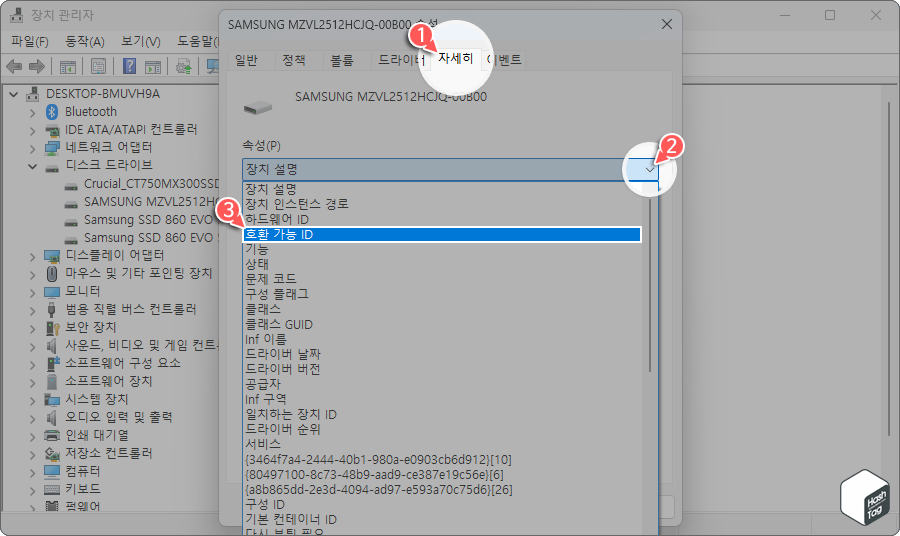
Task: Toggle the show/hide console tree toolbar icon
Action: click(x=68, y=67)
